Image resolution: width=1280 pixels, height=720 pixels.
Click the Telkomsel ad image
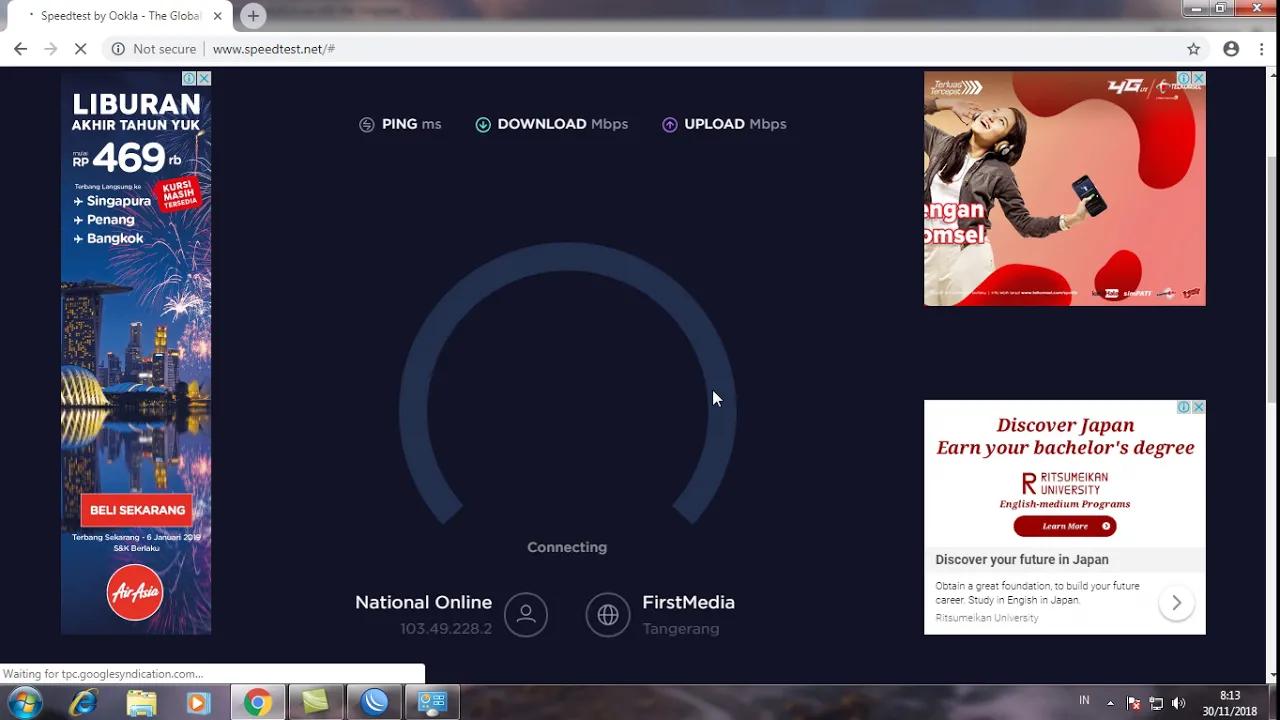[x=1064, y=188]
